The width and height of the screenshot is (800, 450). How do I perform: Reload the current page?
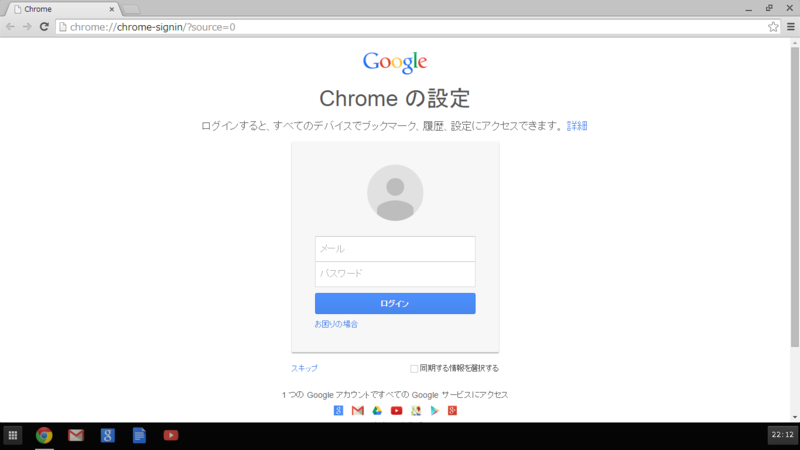[44, 27]
